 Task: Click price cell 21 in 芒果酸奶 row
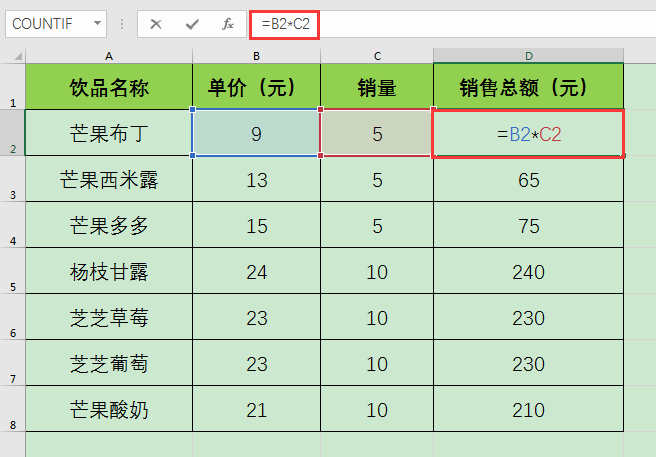[256, 409]
